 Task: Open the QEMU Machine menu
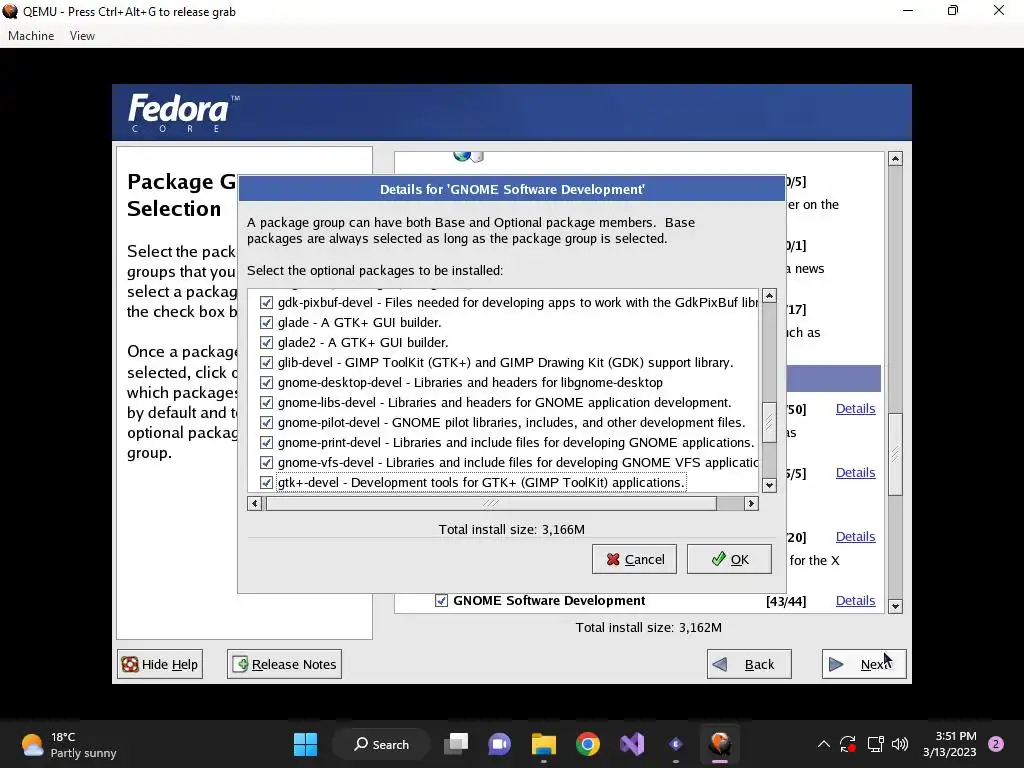pos(31,36)
